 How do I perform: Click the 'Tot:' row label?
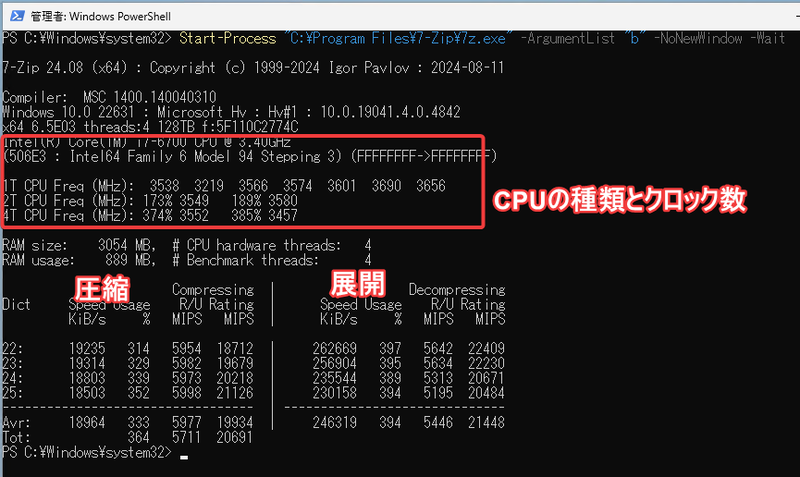[16, 438]
